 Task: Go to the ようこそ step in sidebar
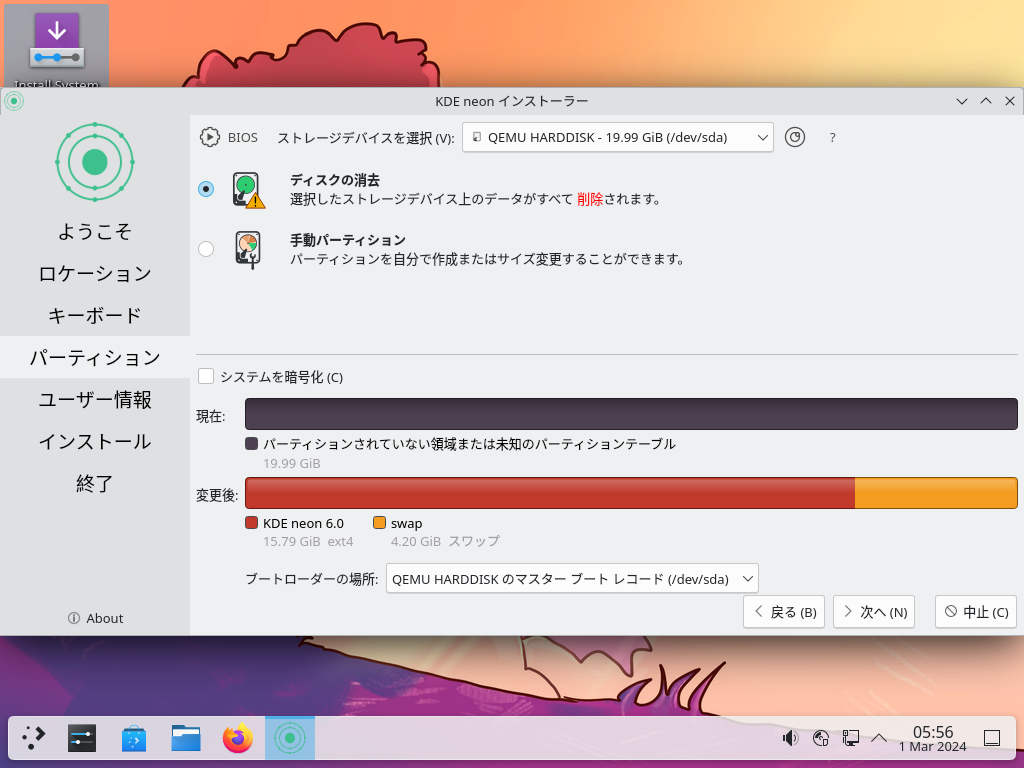click(x=95, y=231)
